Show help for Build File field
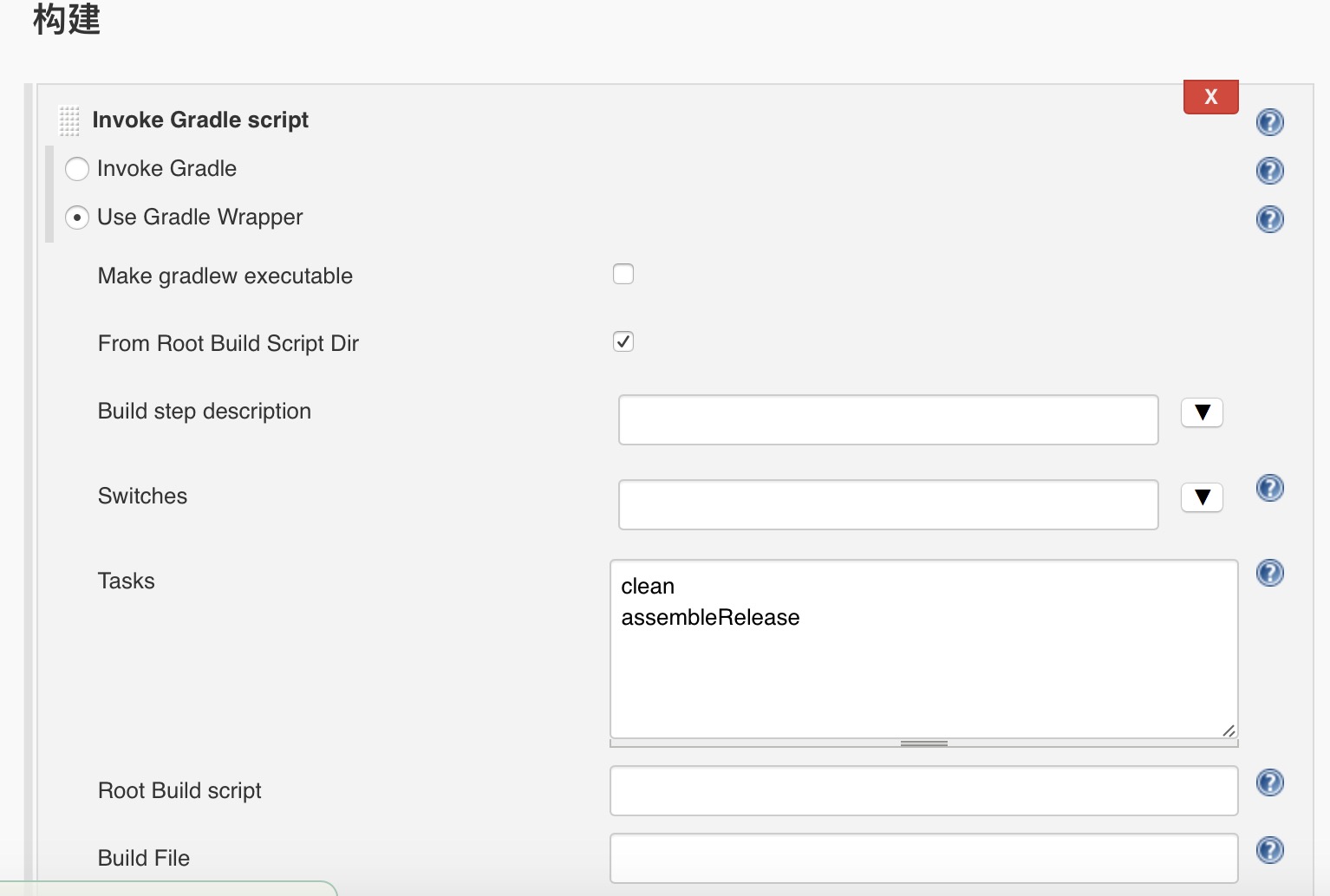Image resolution: width=1330 pixels, height=896 pixels. (x=1269, y=850)
